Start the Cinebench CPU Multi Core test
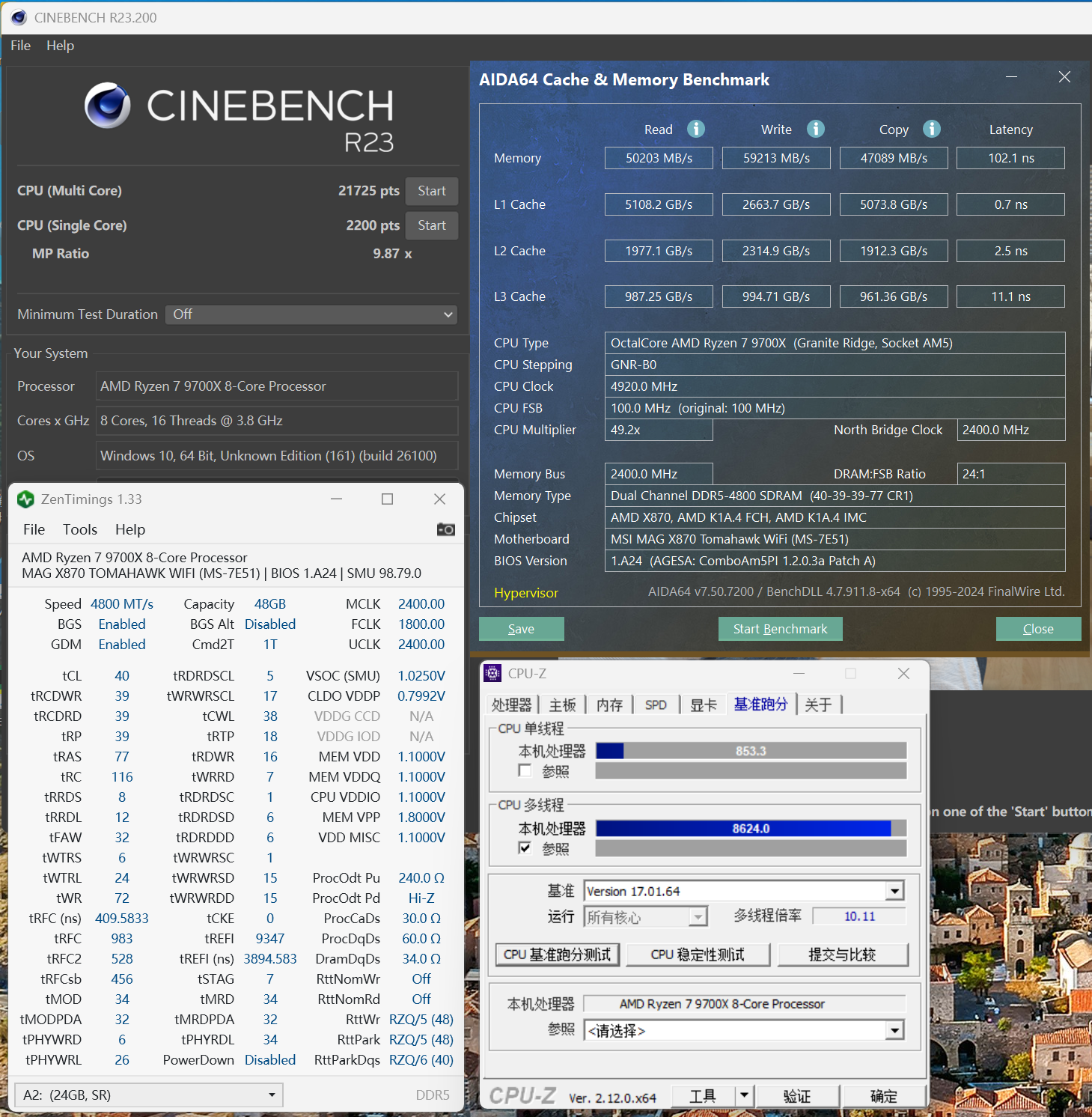 click(x=431, y=191)
